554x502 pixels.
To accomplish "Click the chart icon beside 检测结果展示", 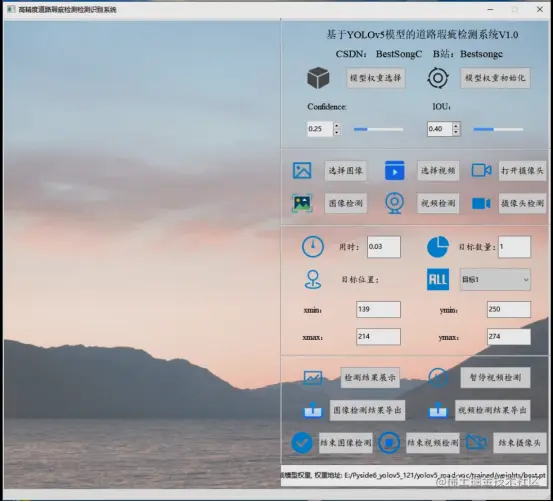I will (x=313, y=378).
